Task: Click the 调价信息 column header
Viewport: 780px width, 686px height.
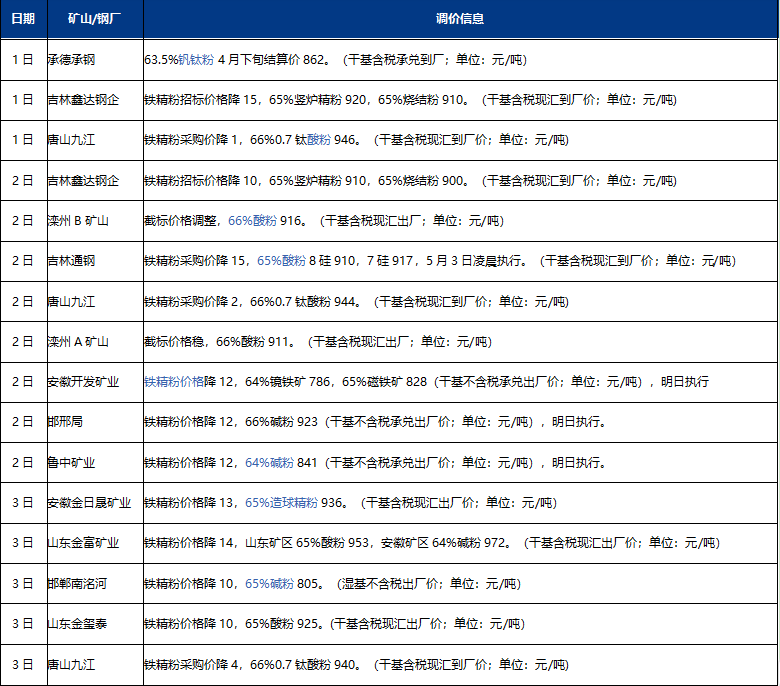Action: pyautogui.click(x=460, y=19)
